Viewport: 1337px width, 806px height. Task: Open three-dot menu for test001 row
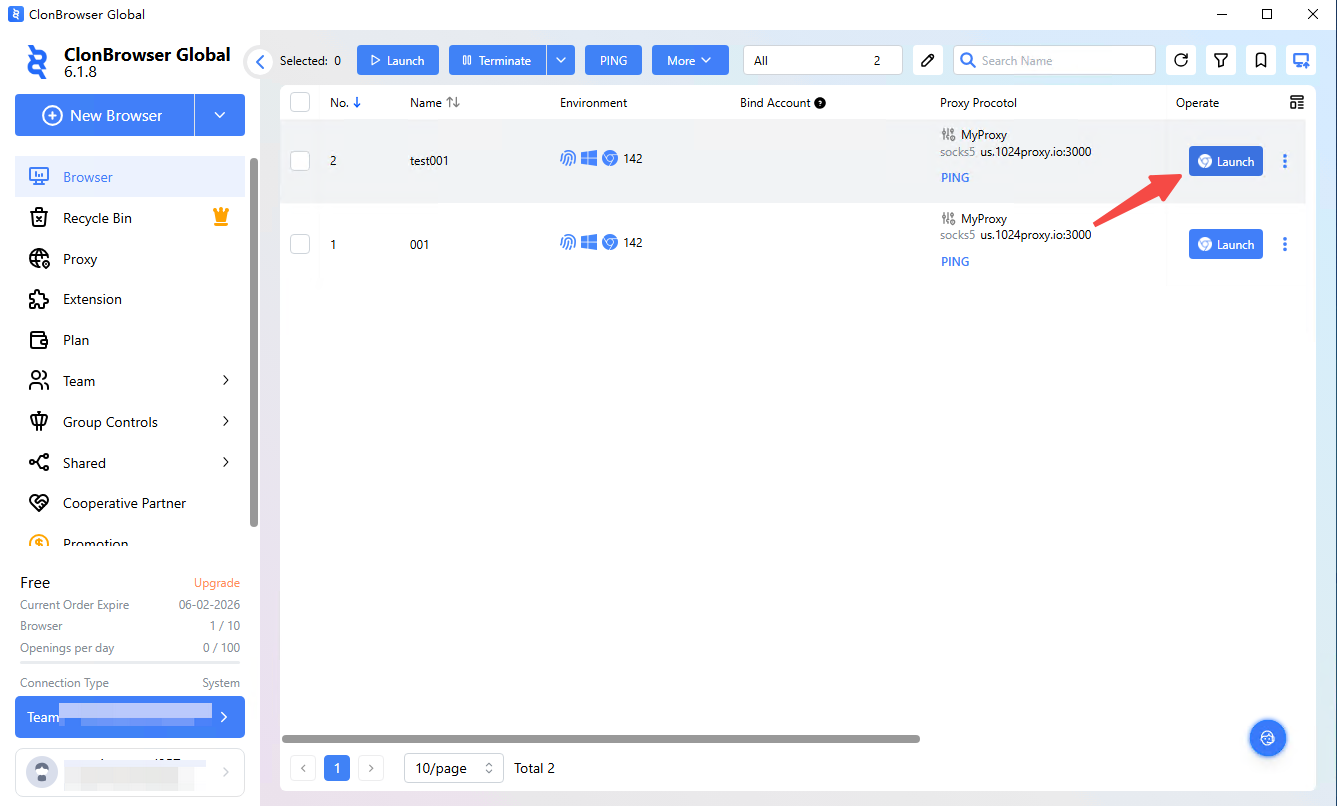pos(1285,161)
